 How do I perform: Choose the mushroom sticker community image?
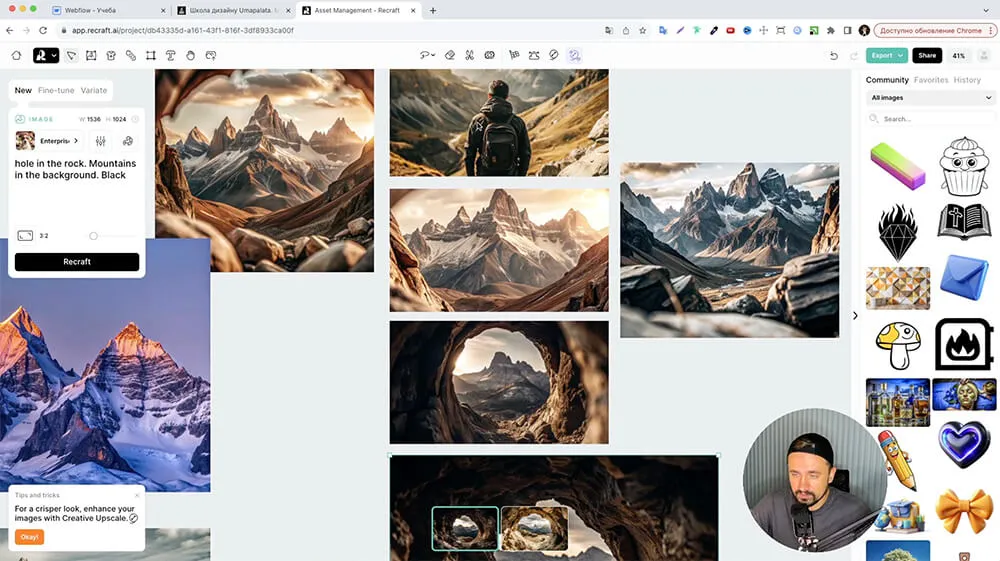click(898, 345)
